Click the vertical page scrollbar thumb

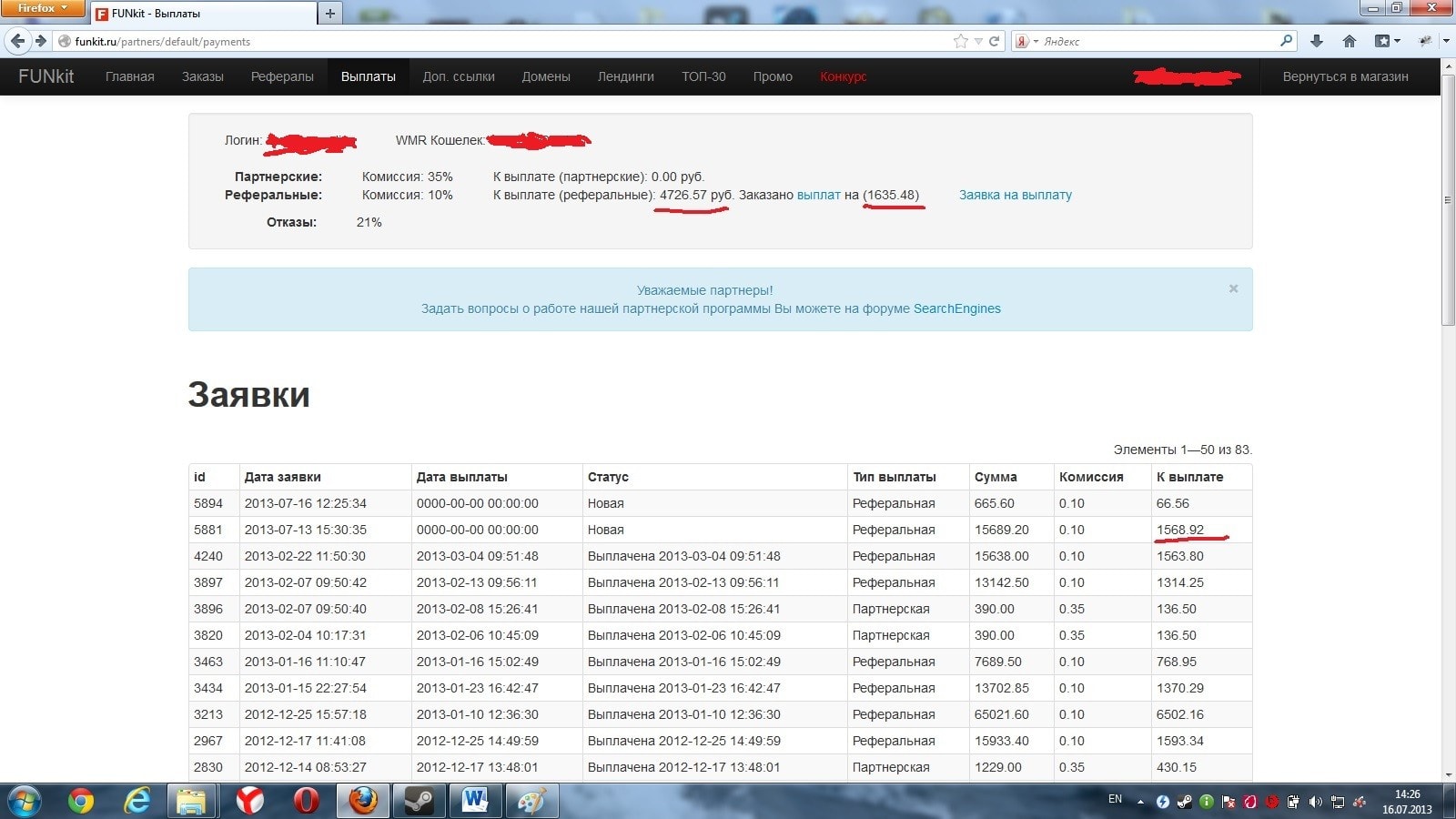click(x=1448, y=200)
